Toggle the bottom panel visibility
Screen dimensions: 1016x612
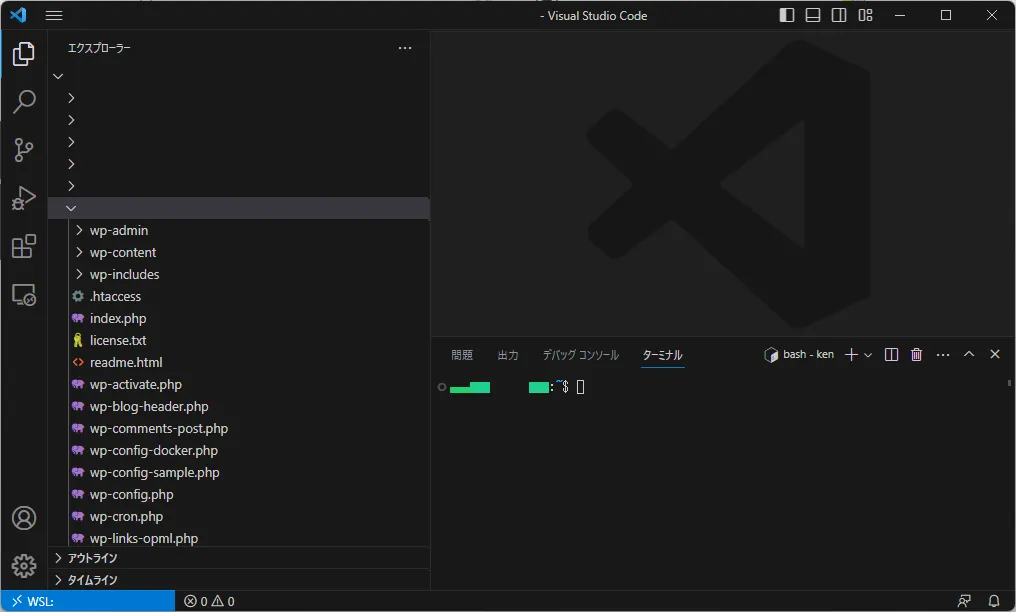click(813, 15)
